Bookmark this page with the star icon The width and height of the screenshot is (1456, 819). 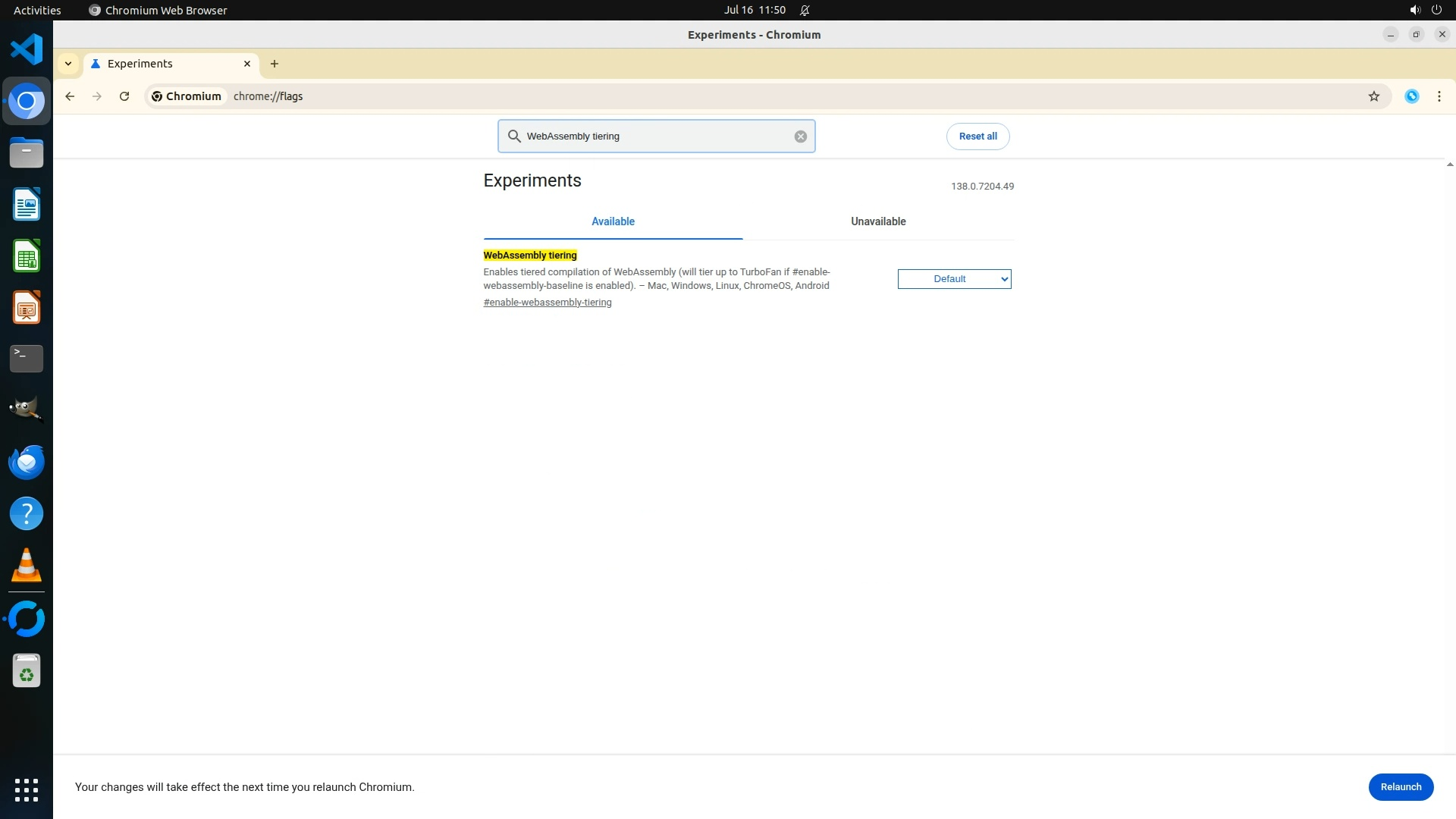[x=1373, y=96]
